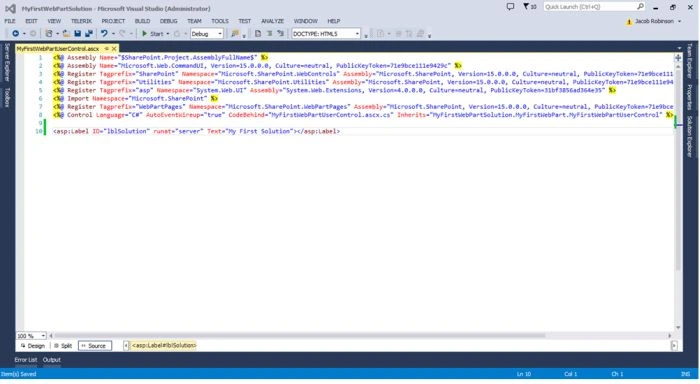
Task: Open the Debug configuration dropdown
Action: (207, 33)
